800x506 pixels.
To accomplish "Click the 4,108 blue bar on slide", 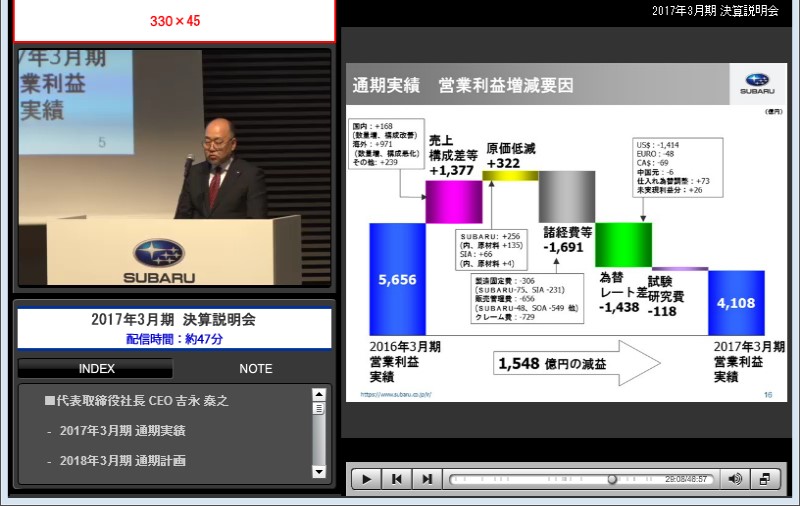I will (736, 303).
